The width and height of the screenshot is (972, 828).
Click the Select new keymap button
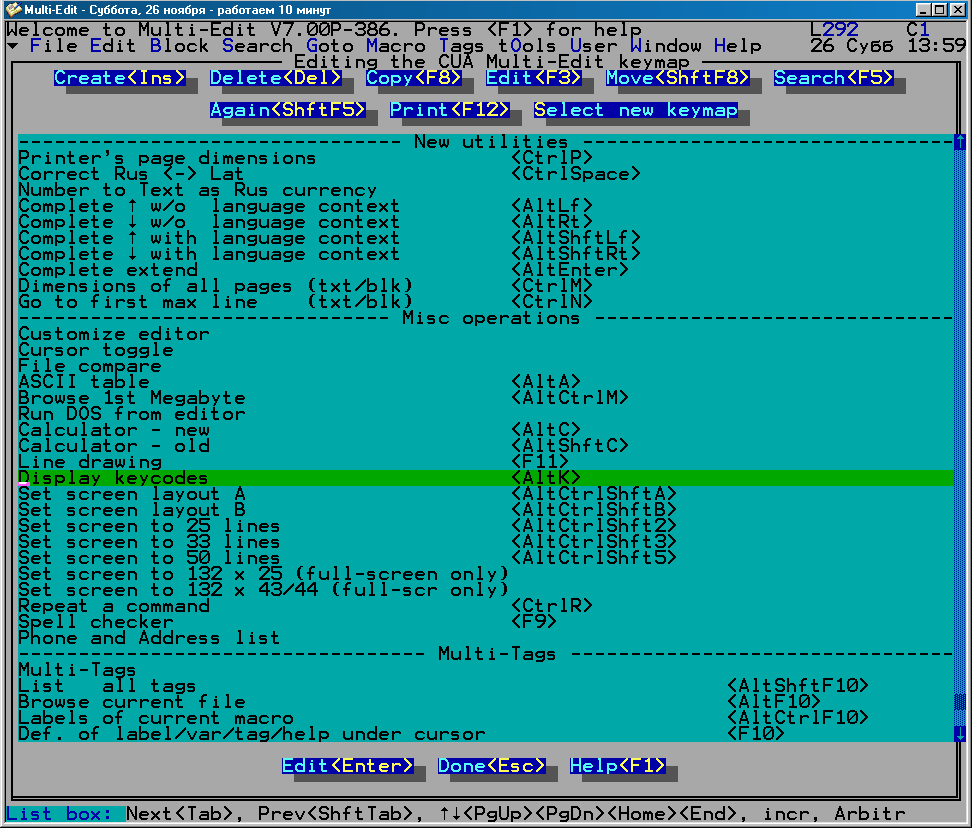[636, 110]
